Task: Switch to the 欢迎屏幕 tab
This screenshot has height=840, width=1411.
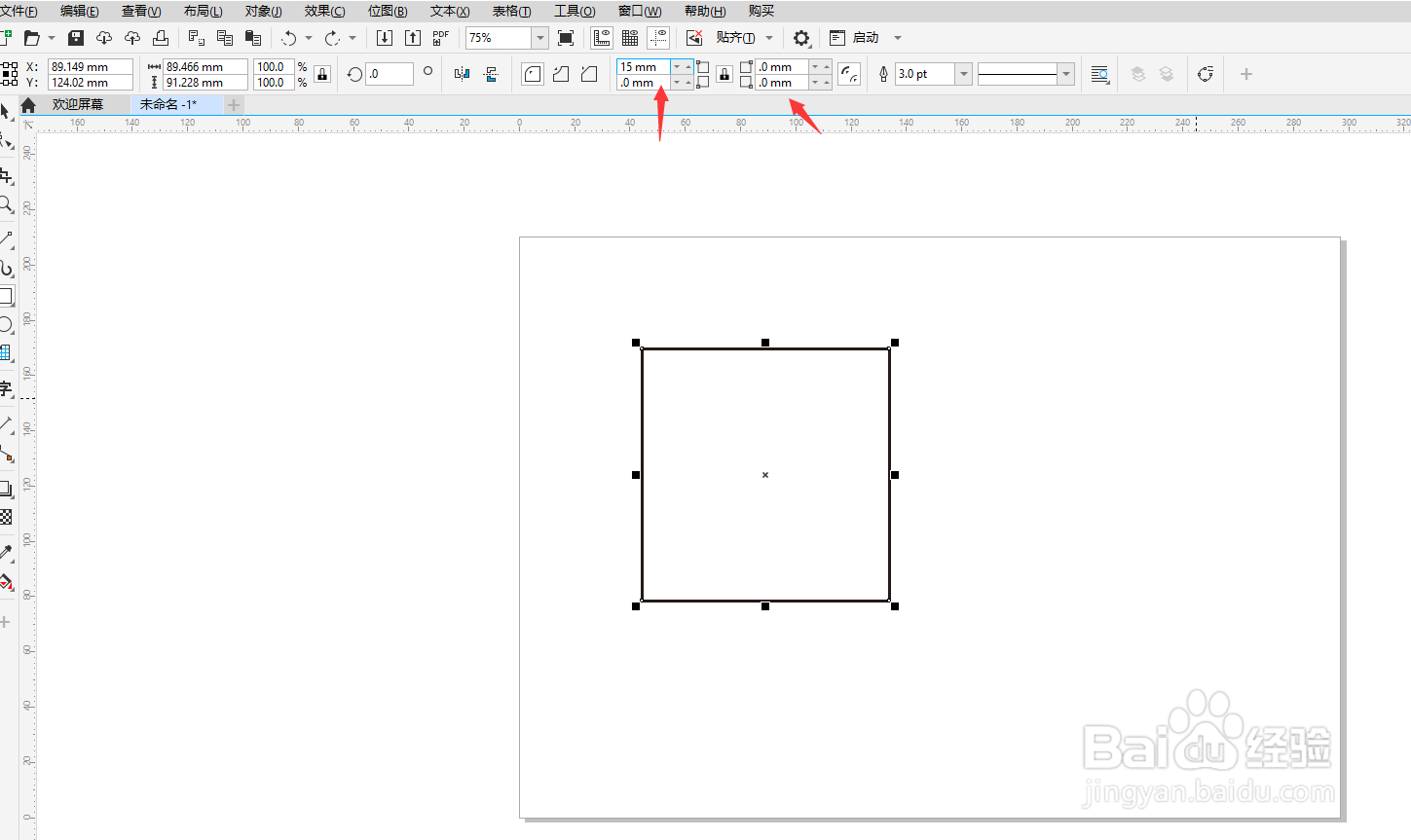Action: tap(78, 104)
